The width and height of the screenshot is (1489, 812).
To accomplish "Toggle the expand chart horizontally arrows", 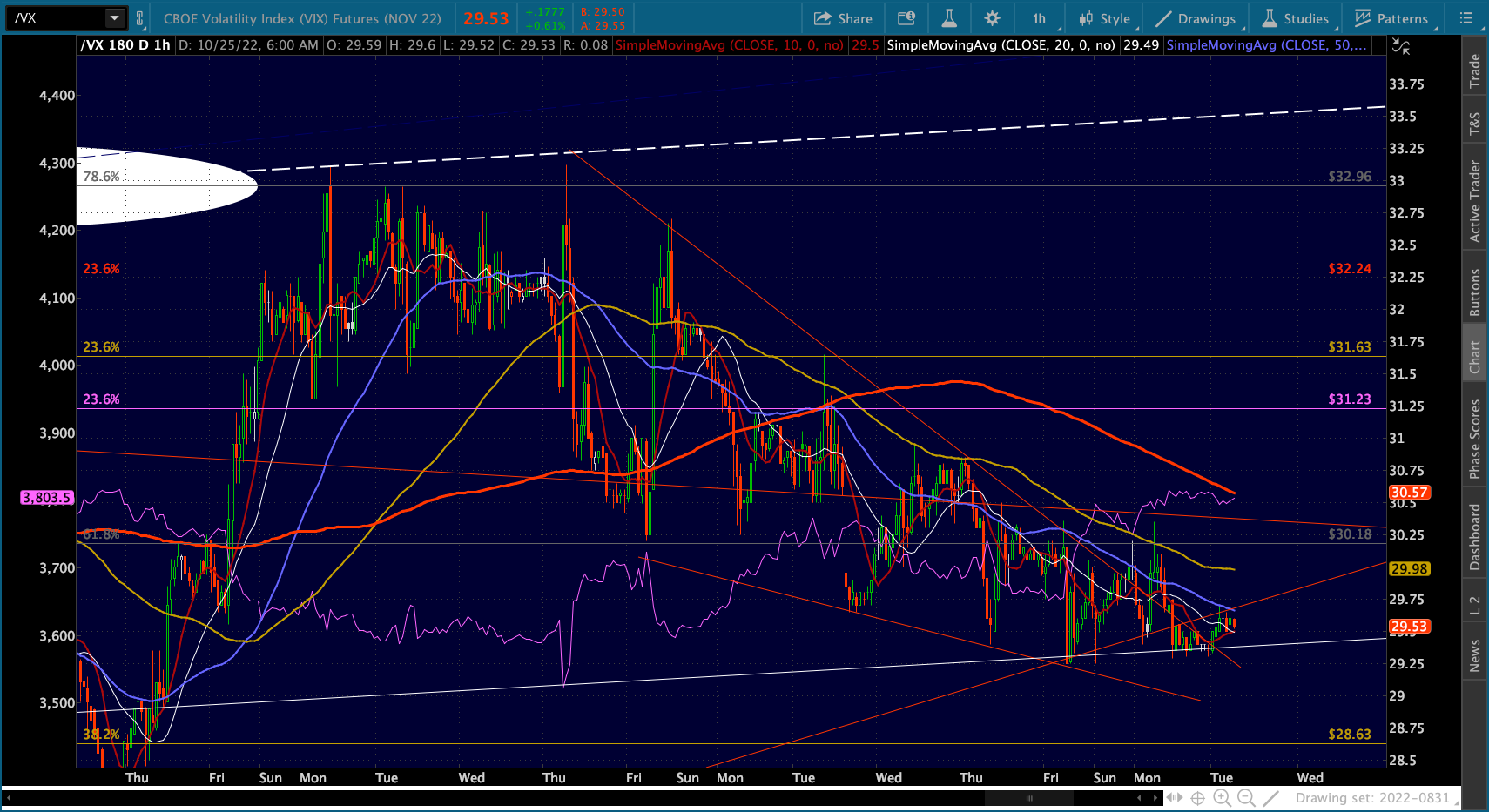I will click(x=1175, y=797).
